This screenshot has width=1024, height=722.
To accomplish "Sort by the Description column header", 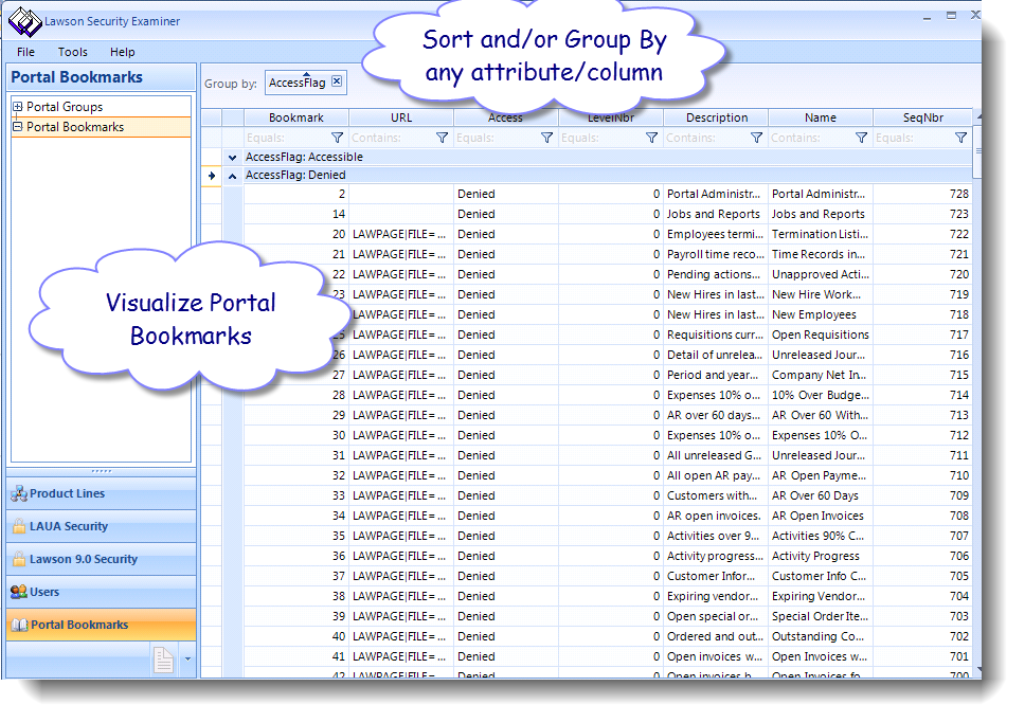I will pos(716,118).
